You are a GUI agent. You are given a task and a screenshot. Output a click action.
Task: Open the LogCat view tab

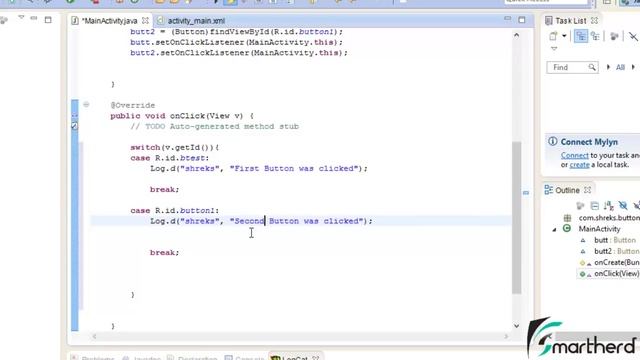coord(295,358)
